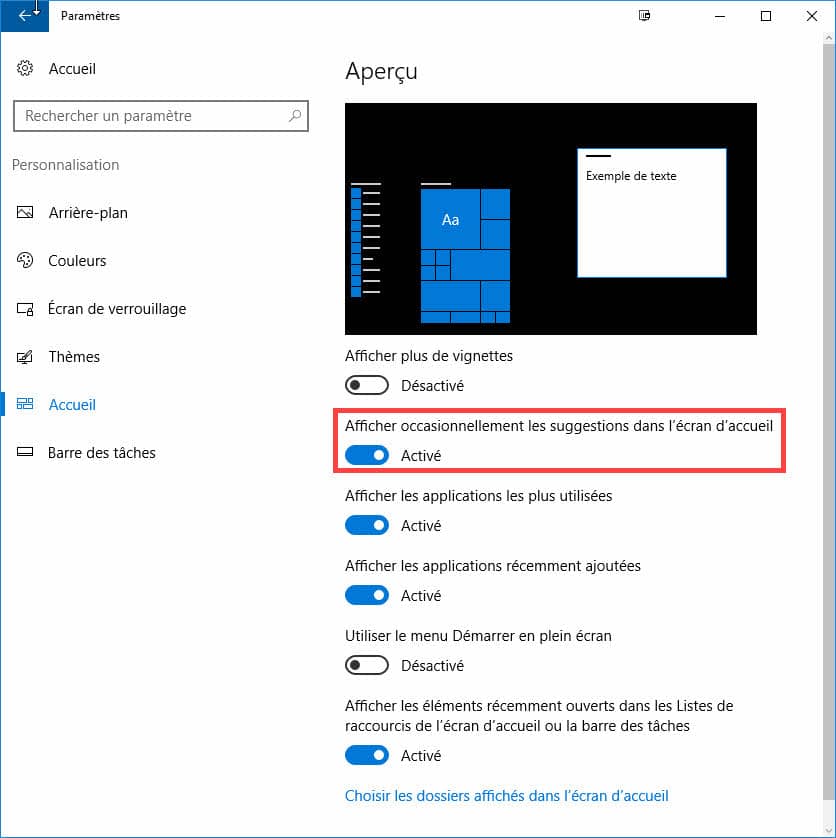The image size is (836, 838).
Task: Minimize the Paramètres window
Action: click(x=720, y=16)
